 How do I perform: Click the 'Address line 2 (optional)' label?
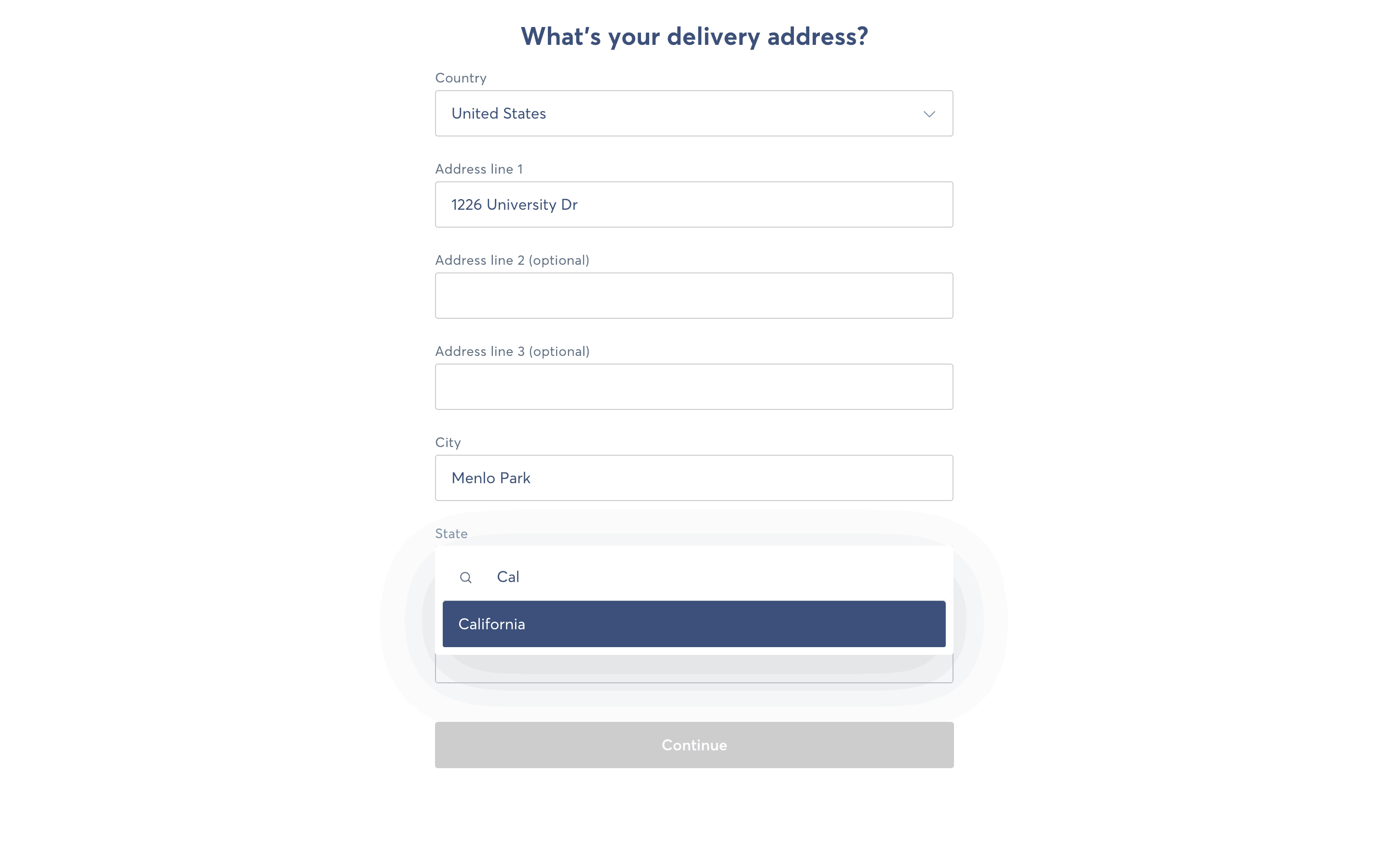pyautogui.click(x=512, y=260)
